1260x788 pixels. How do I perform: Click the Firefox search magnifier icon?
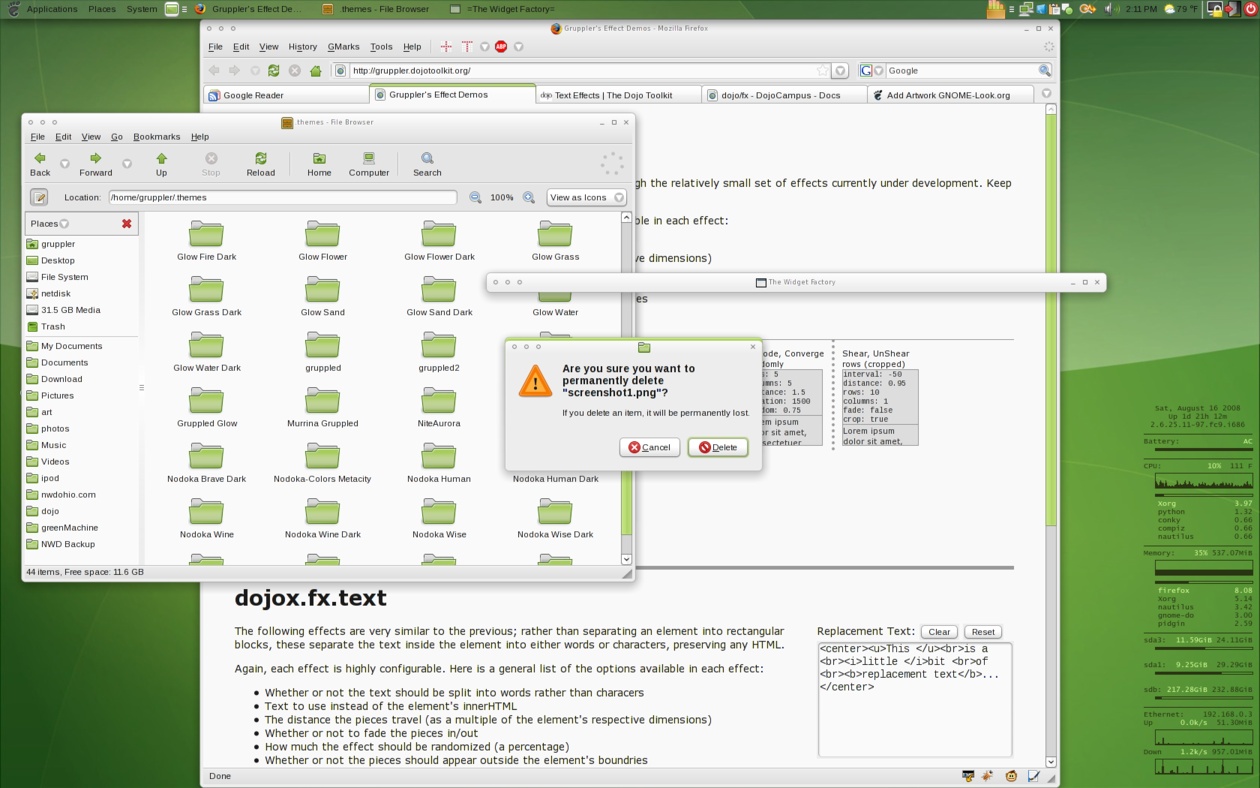click(x=1044, y=71)
